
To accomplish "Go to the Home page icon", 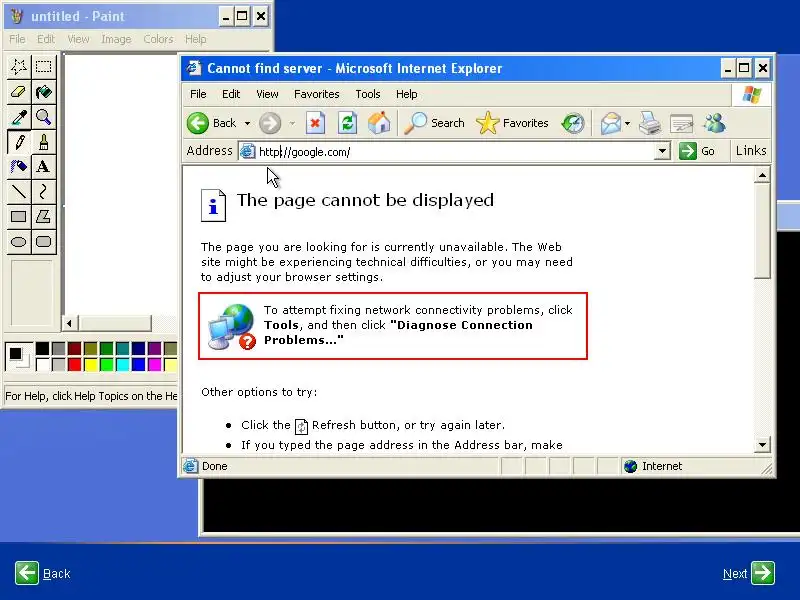I will tap(379, 123).
